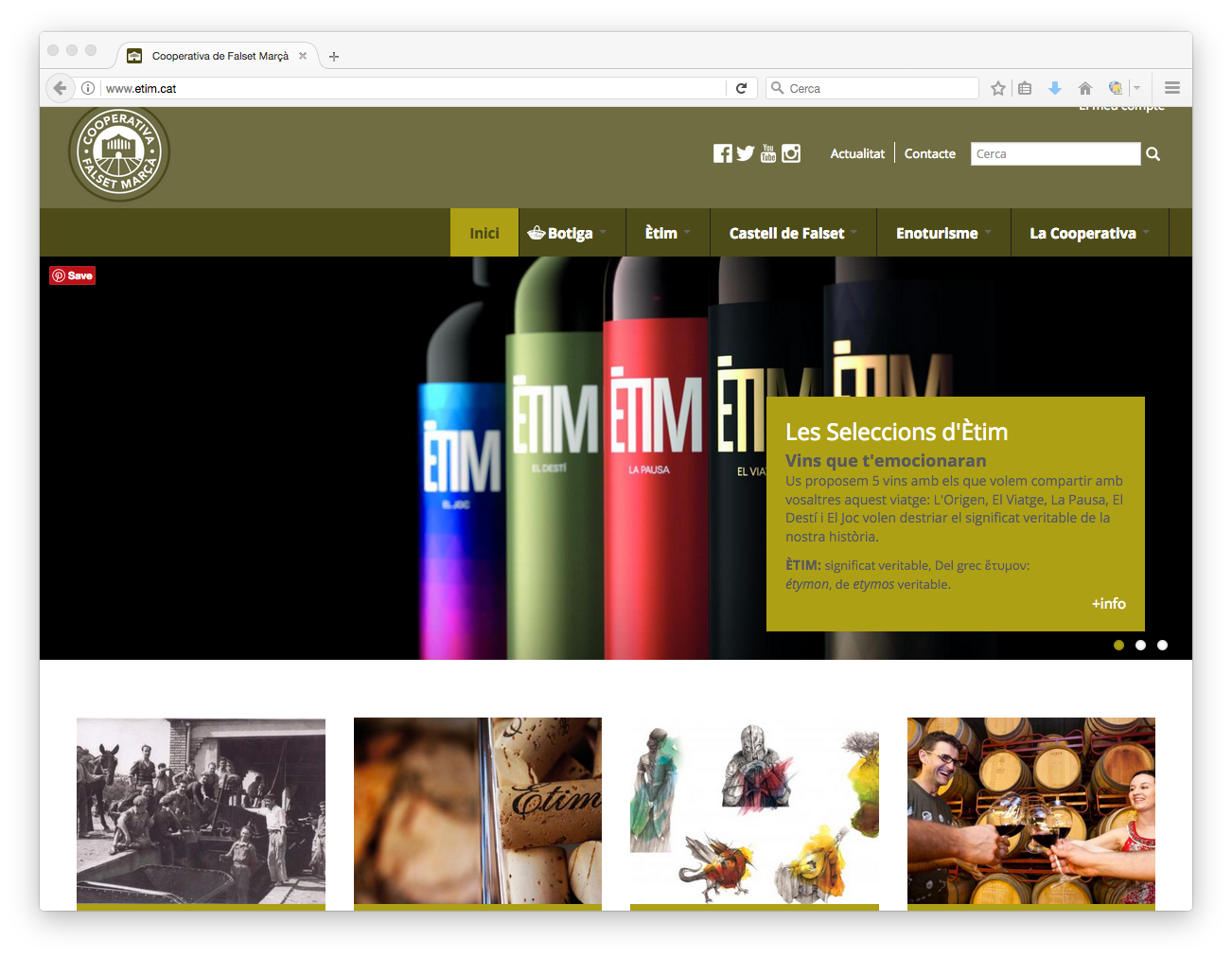1232x958 pixels.
Task: Click the site search magnifier icon
Action: click(1153, 154)
